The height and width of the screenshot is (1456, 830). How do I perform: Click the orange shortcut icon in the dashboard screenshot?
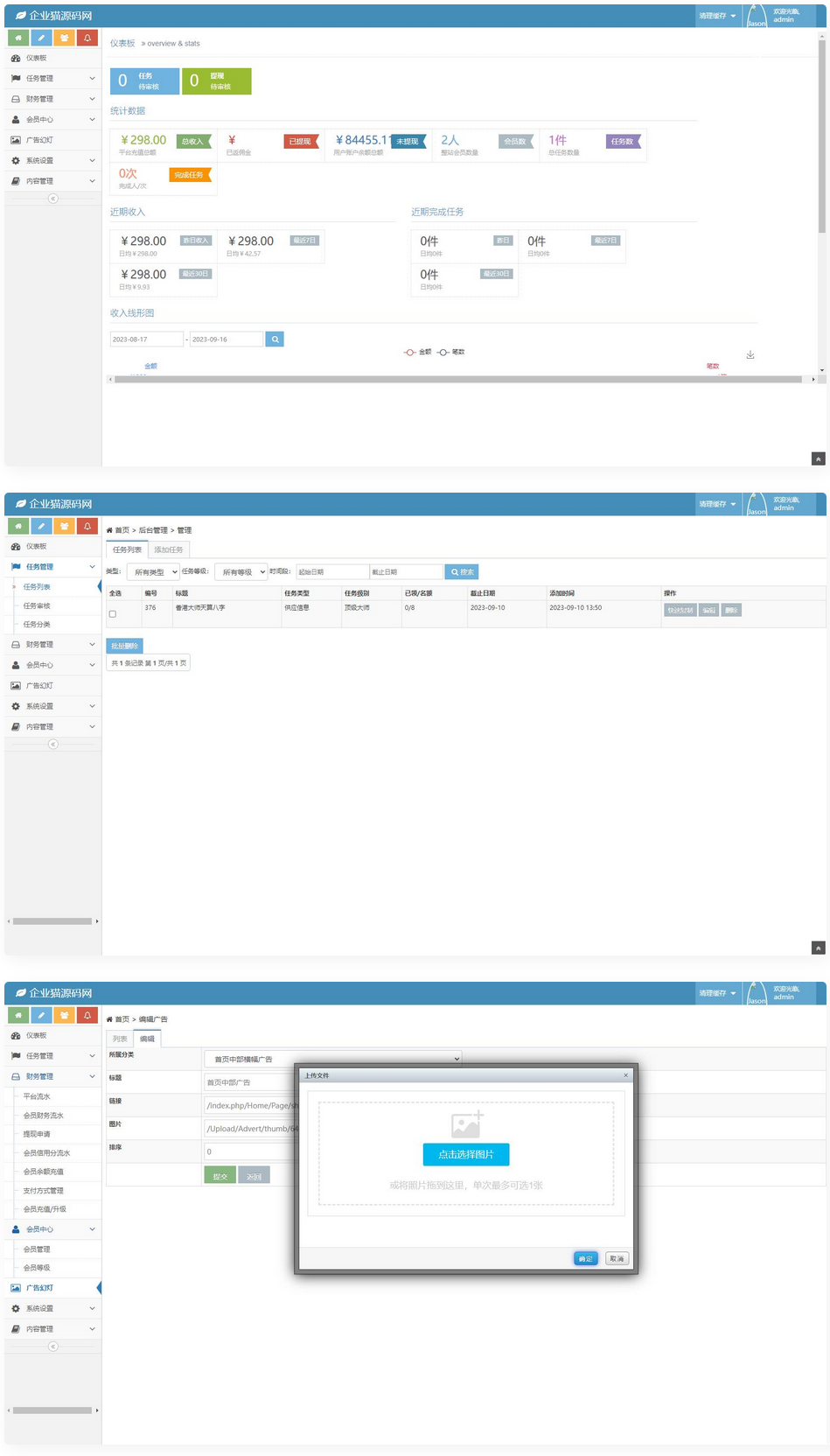click(64, 38)
